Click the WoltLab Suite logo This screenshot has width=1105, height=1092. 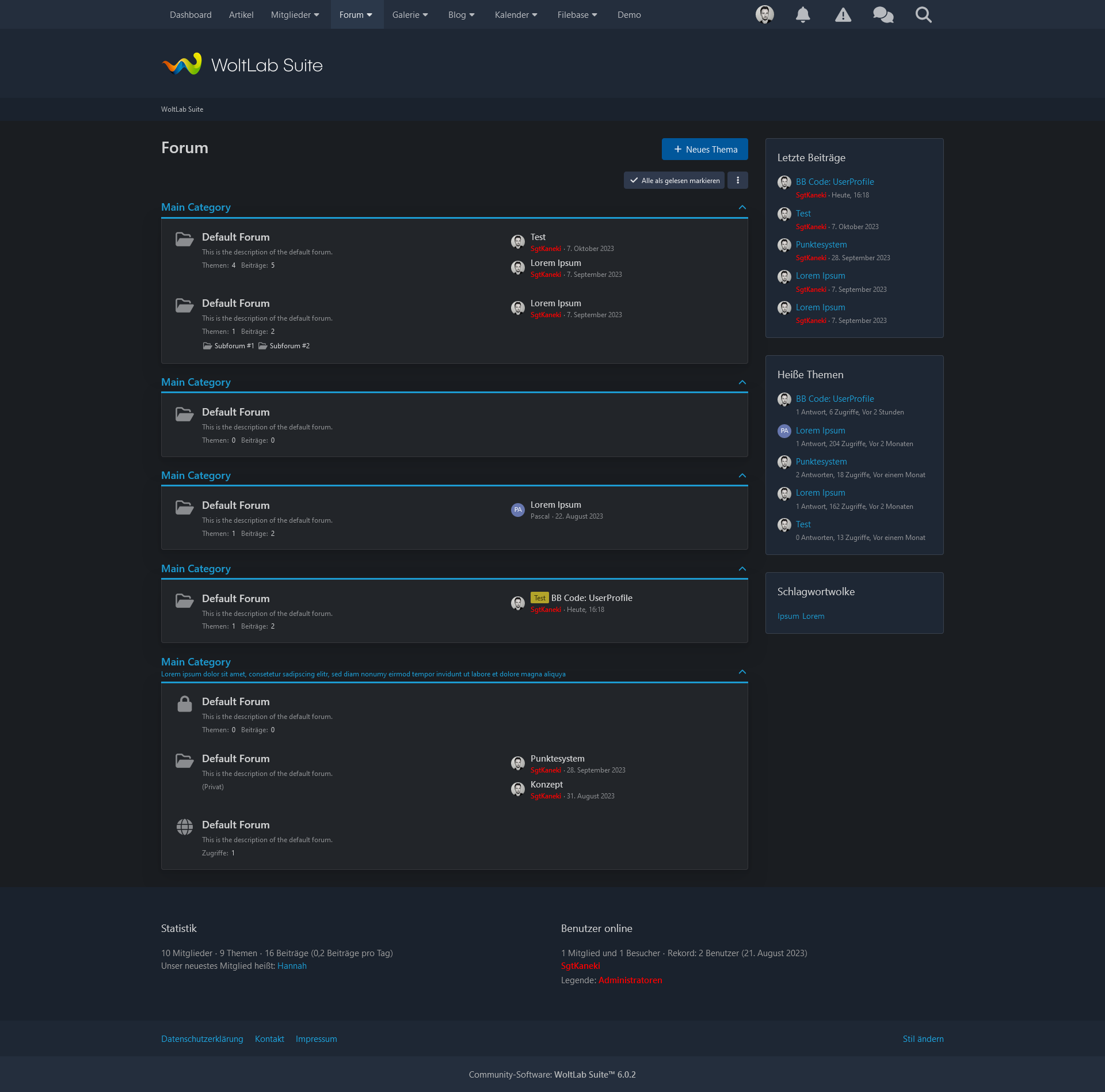coord(242,64)
